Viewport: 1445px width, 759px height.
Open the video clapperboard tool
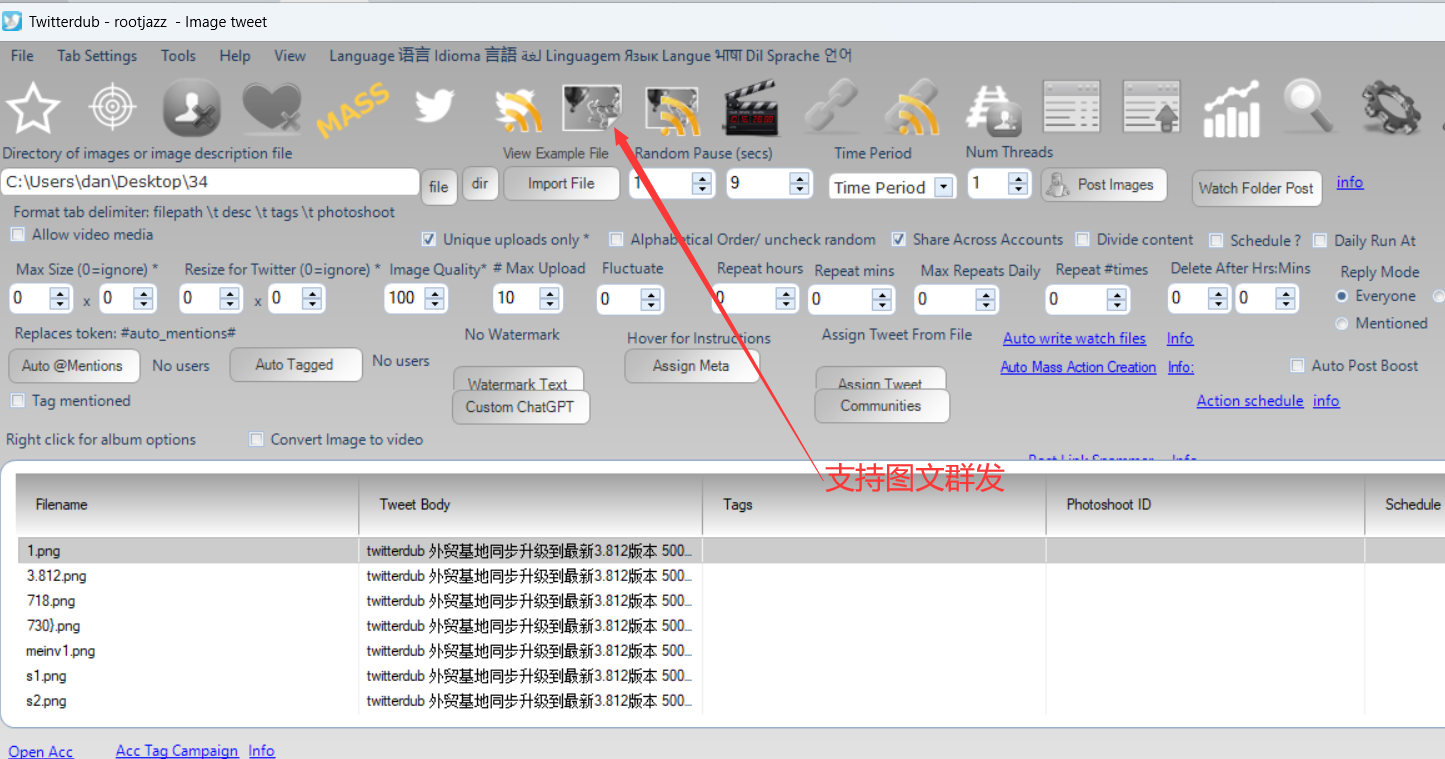[750, 108]
